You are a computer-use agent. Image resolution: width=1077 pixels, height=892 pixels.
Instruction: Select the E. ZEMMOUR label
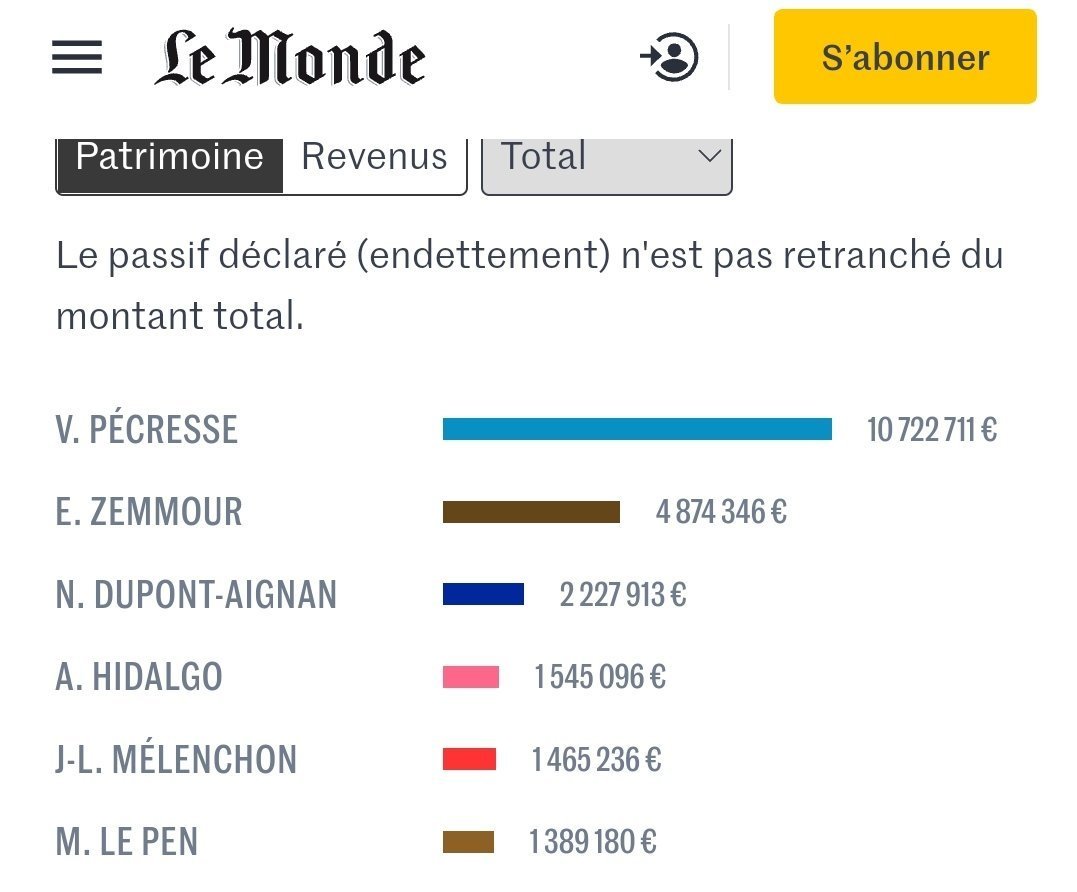coord(149,512)
